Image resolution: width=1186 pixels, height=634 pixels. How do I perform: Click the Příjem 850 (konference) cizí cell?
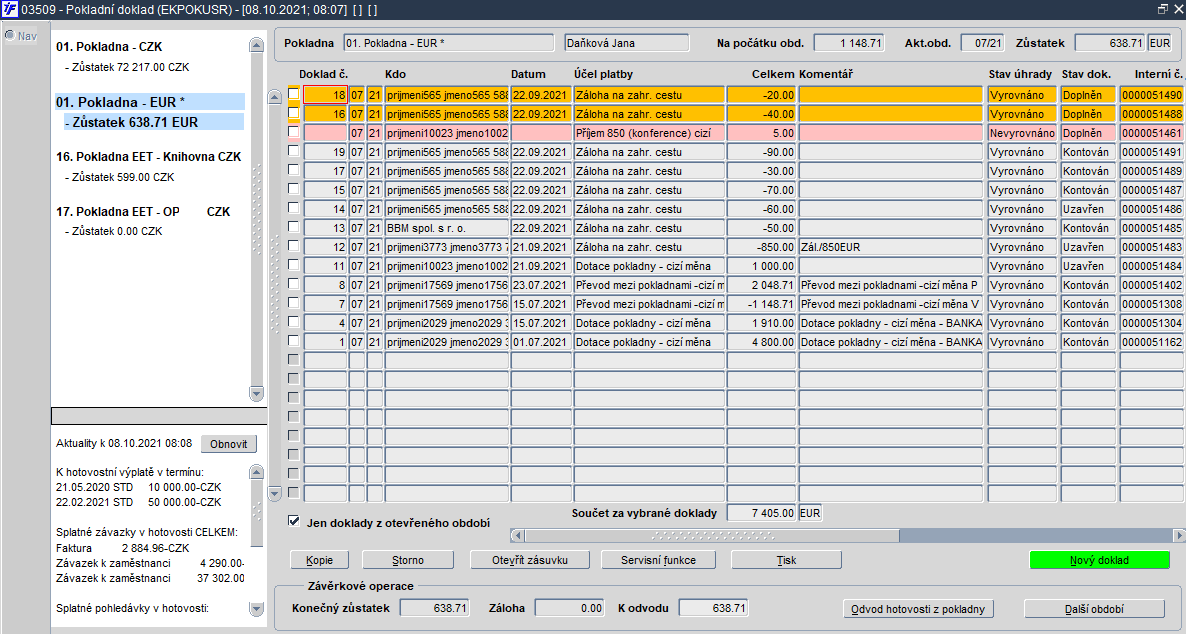[649, 132]
